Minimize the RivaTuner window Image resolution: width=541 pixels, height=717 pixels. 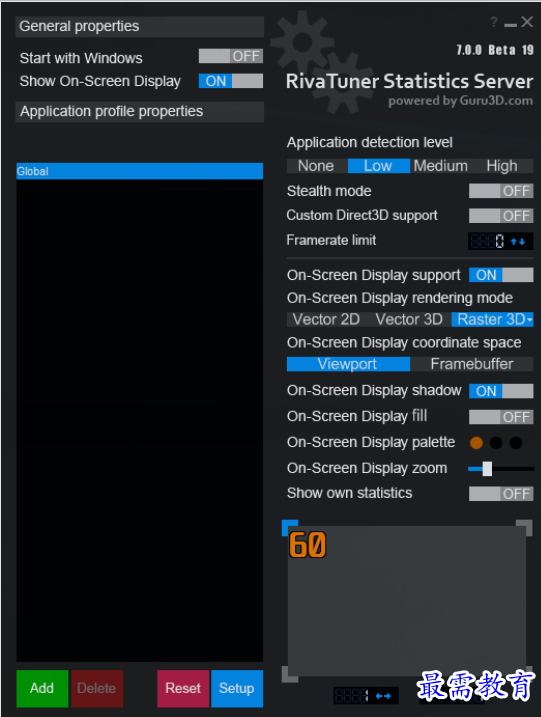click(x=510, y=23)
